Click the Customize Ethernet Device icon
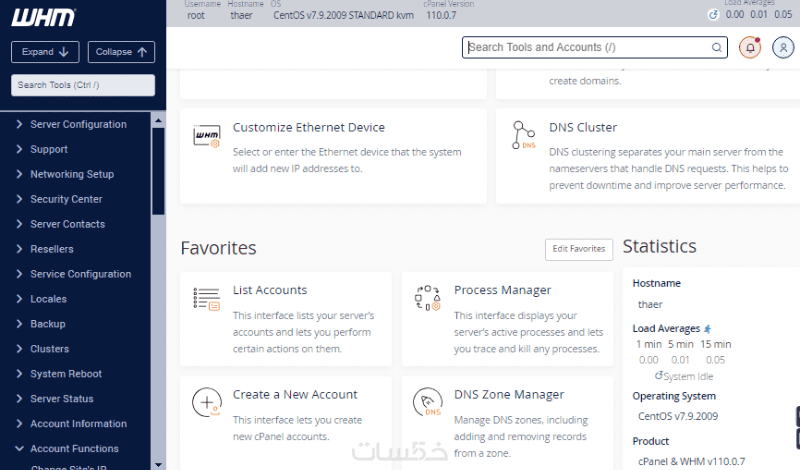Image resolution: width=800 pixels, height=470 pixels. [207, 136]
